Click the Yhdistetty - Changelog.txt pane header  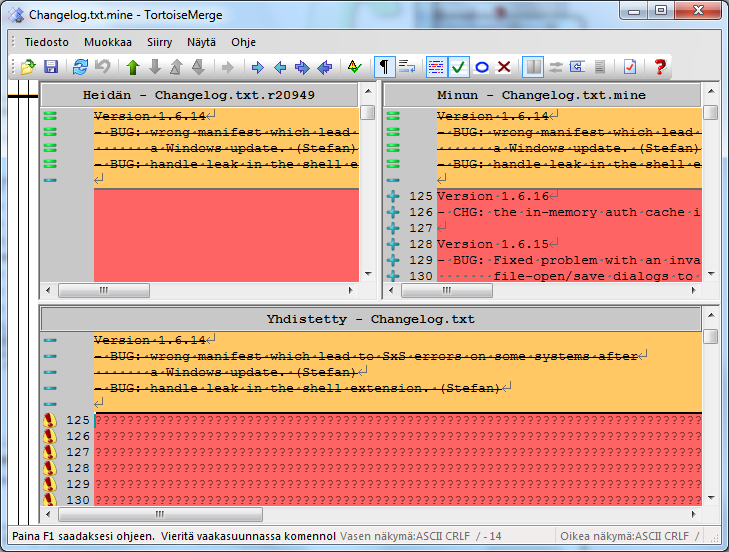tap(371, 319)
